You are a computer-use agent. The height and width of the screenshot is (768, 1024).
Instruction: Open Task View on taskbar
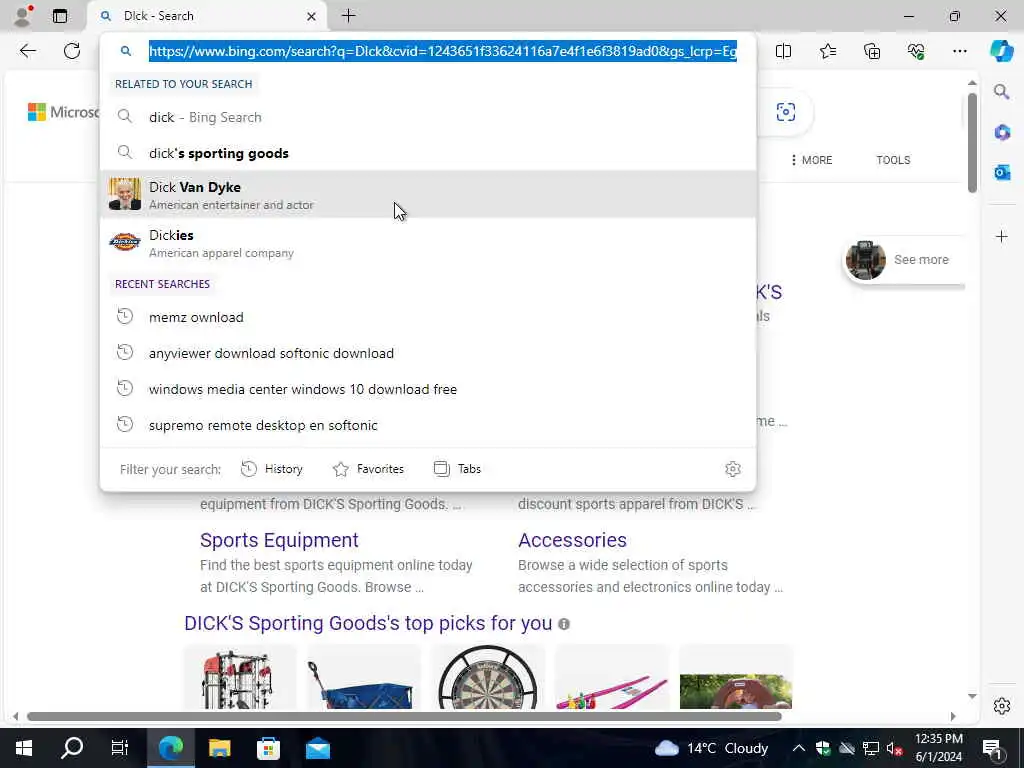click(120, 748)
